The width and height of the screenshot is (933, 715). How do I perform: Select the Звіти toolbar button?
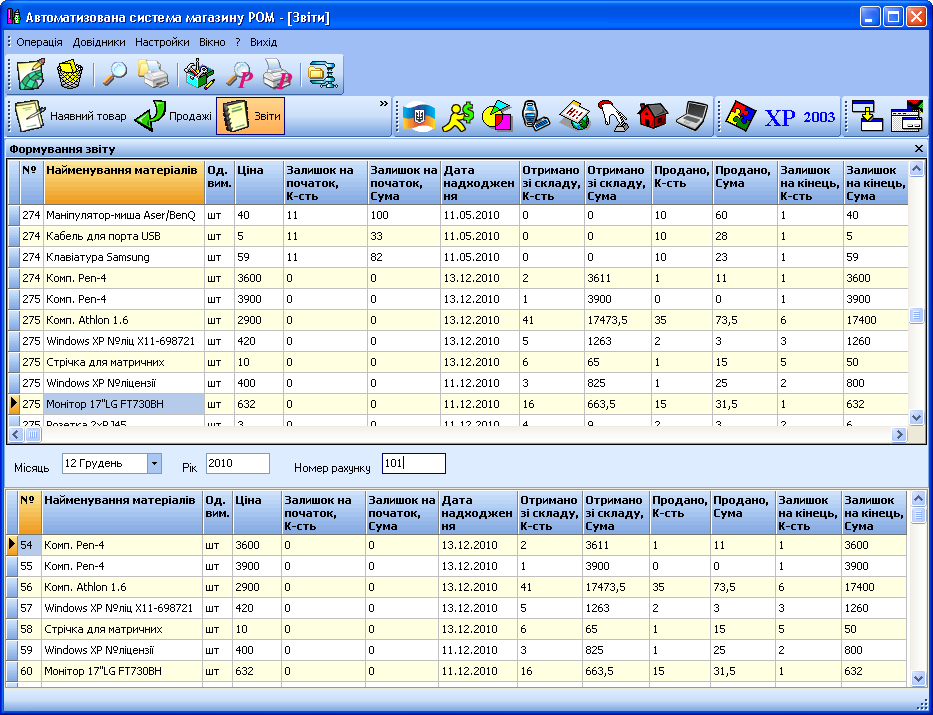pos(250,116)
